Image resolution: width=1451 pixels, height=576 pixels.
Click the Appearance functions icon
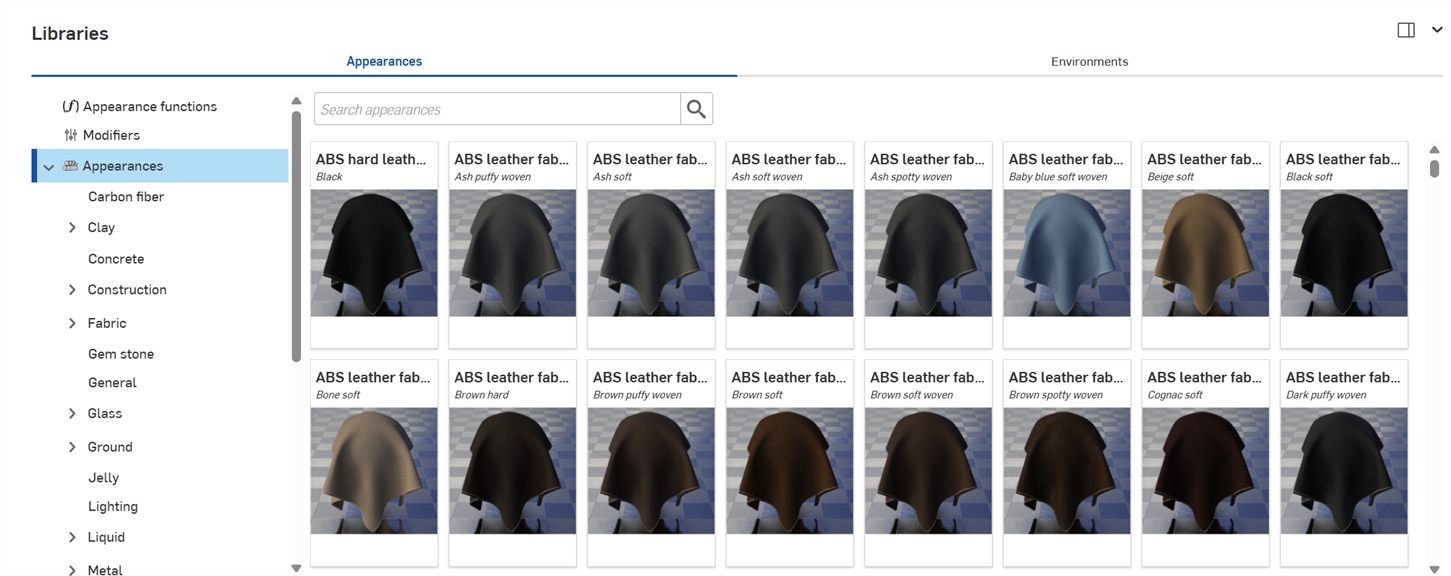(70, 106)
